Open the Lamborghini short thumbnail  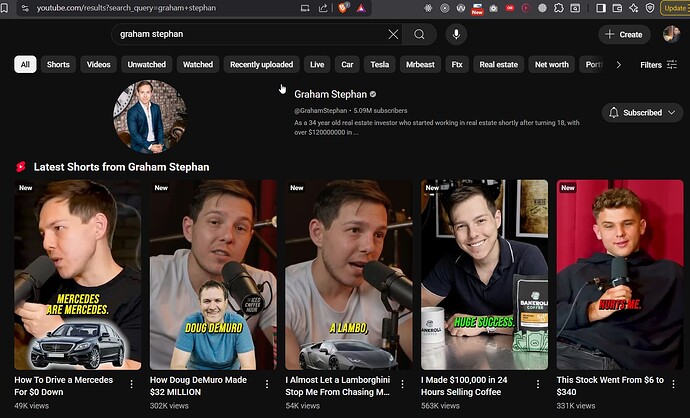[349, 275]
